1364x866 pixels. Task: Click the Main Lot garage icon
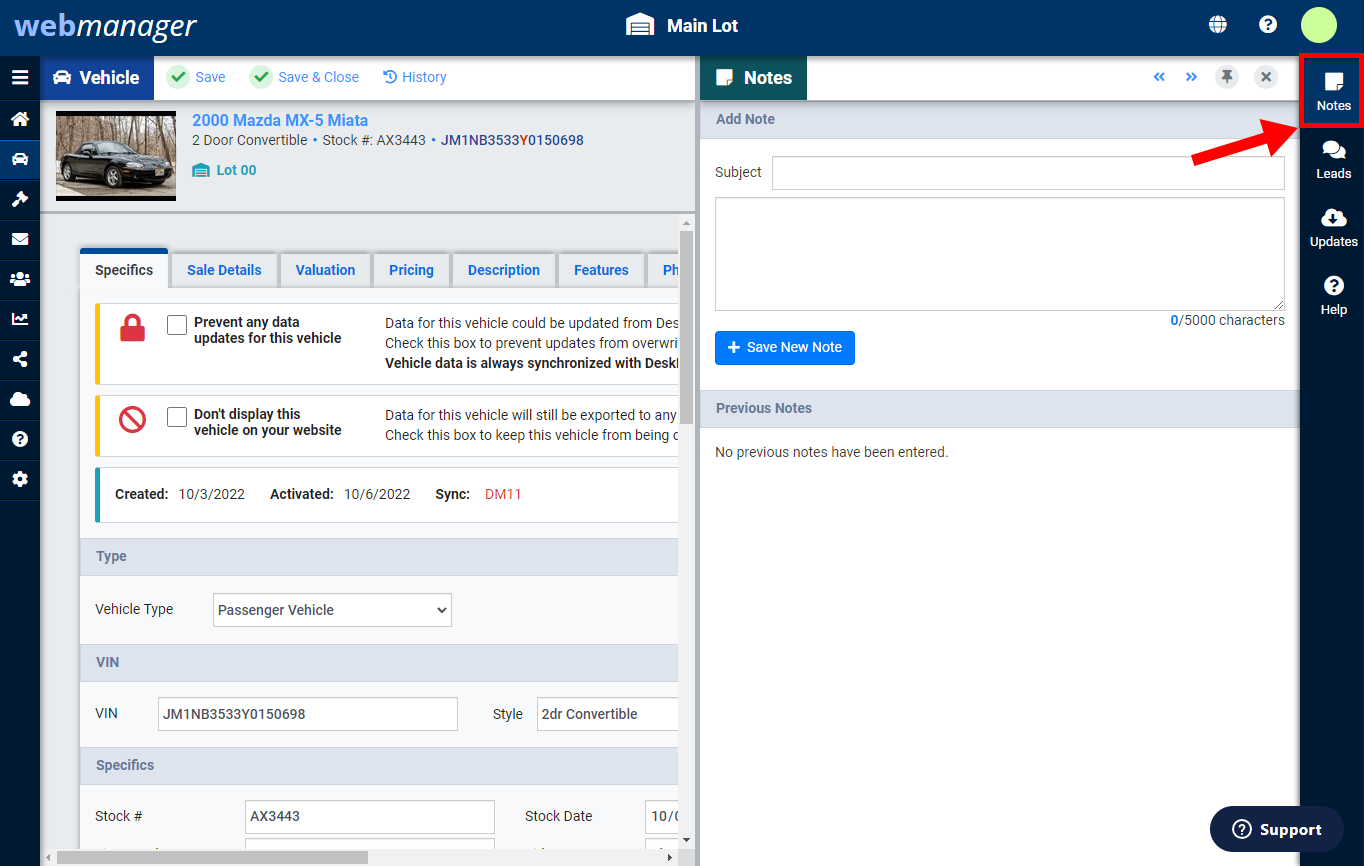pos(640,25)
